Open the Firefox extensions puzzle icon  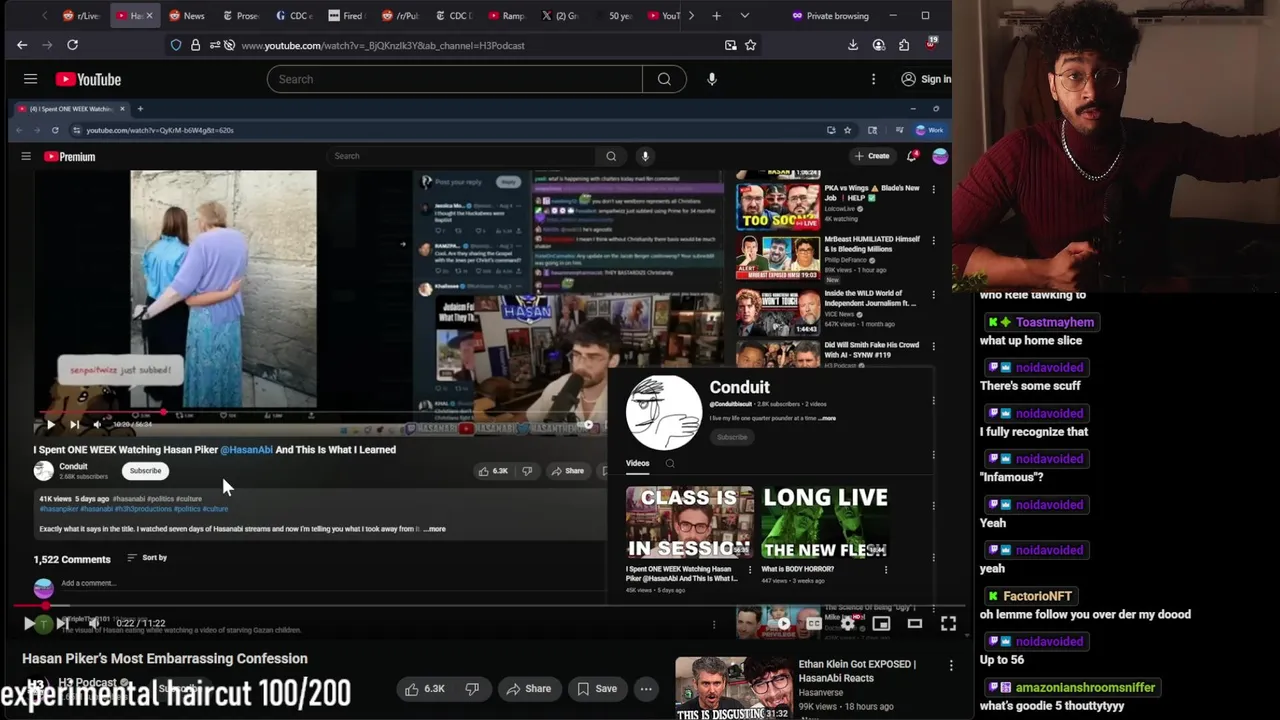pos(904,45)
